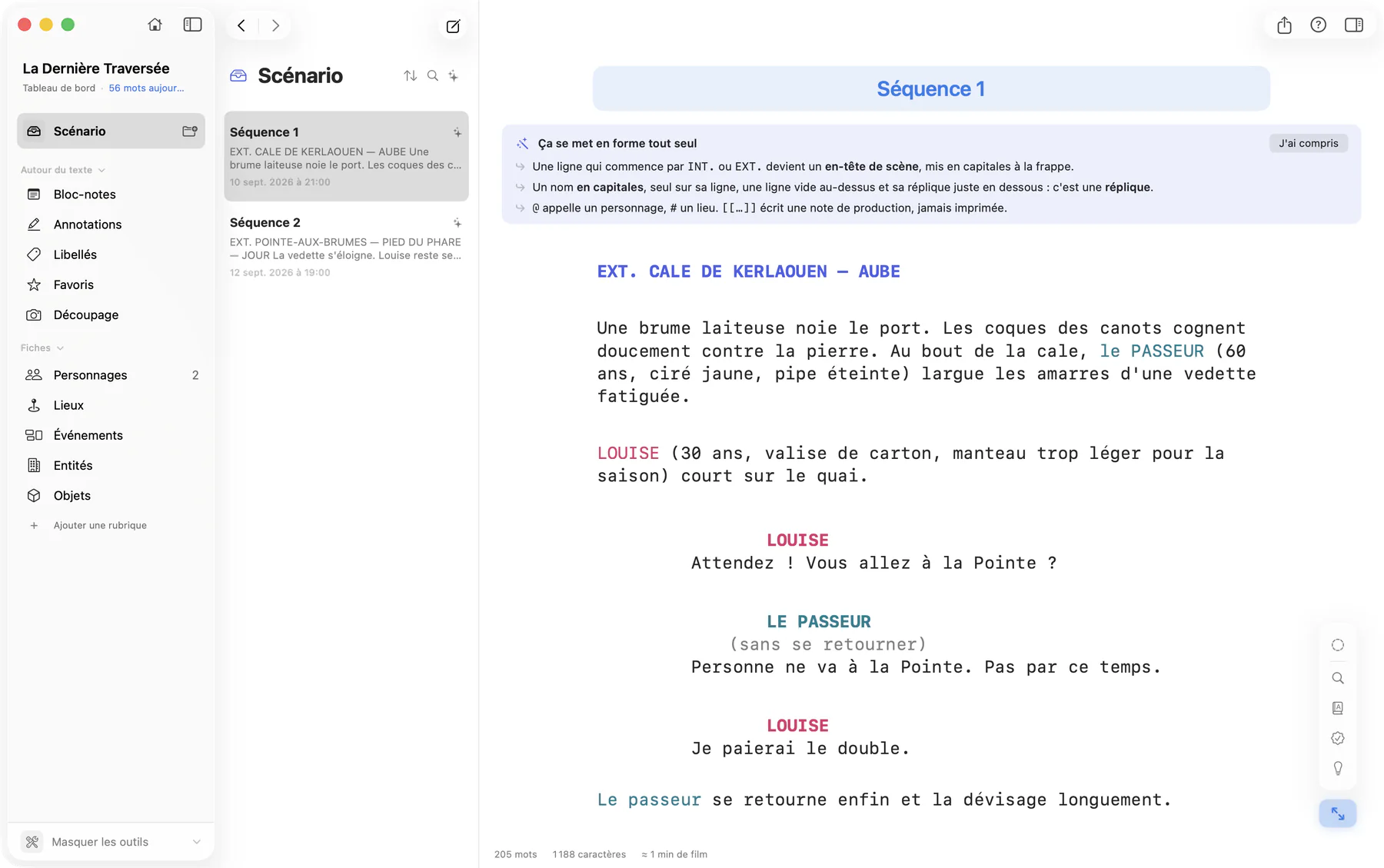Viewport: 1384px width, 868px height.
Task: Click the sparkle icon next to Scénario search
Action: 454,75
